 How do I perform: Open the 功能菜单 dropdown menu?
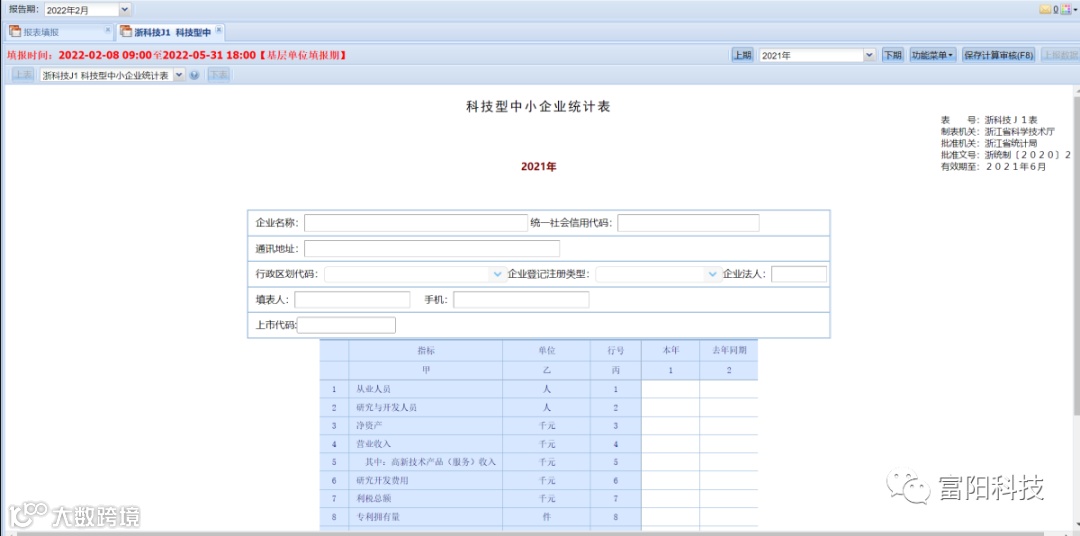tap(933, 55)
